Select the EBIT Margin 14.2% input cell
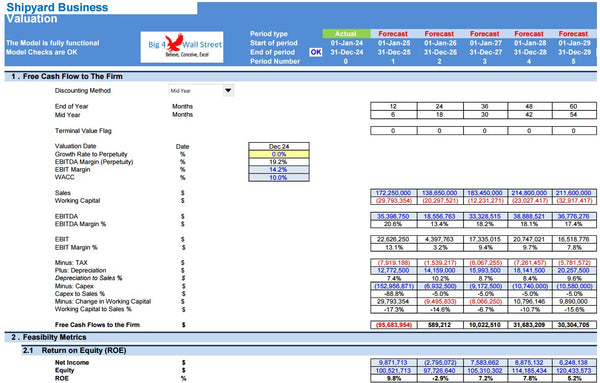This screenshot has height=383, width=600. tap(279, 169)
